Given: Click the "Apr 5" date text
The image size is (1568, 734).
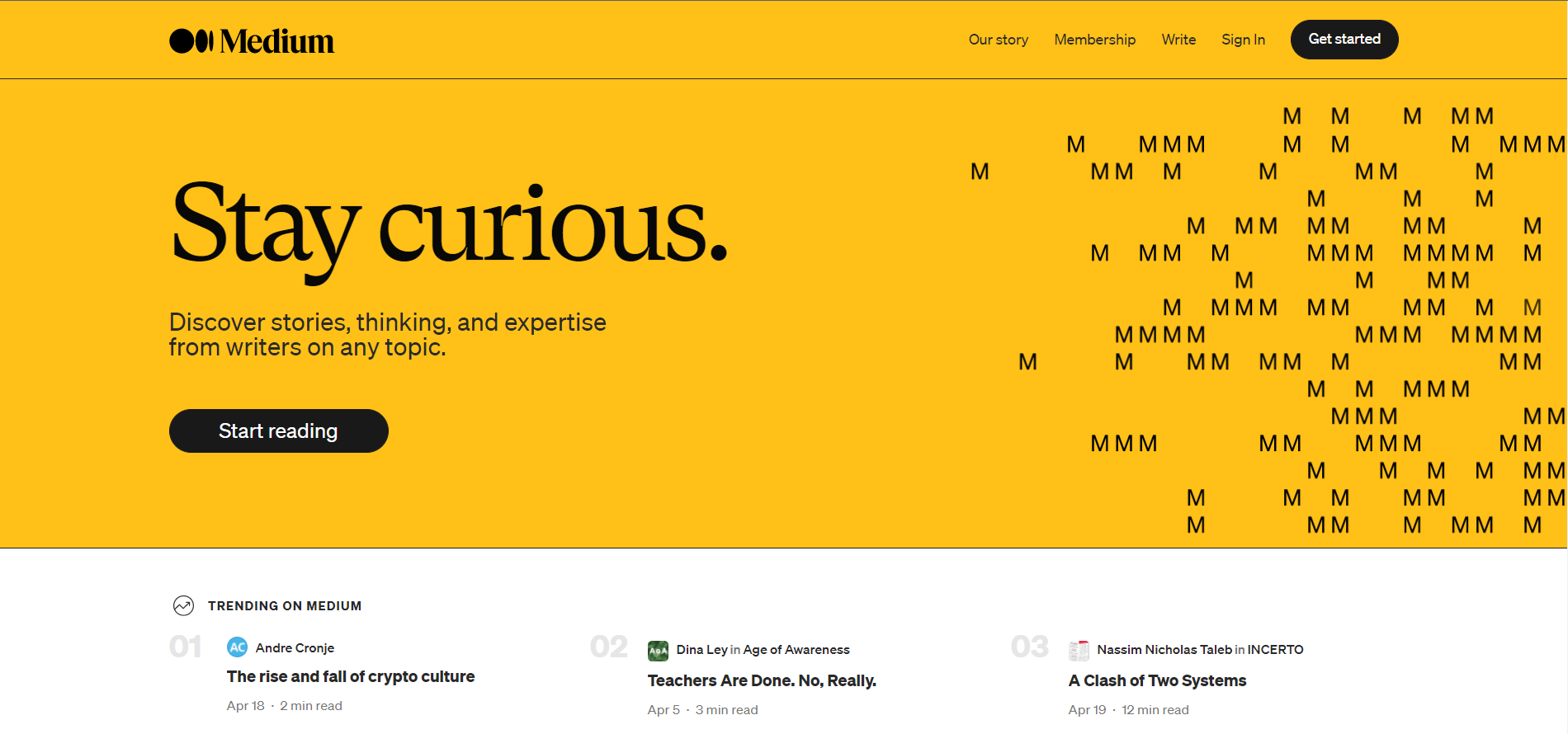Looking at the screenshot, I should pos(664,710).
